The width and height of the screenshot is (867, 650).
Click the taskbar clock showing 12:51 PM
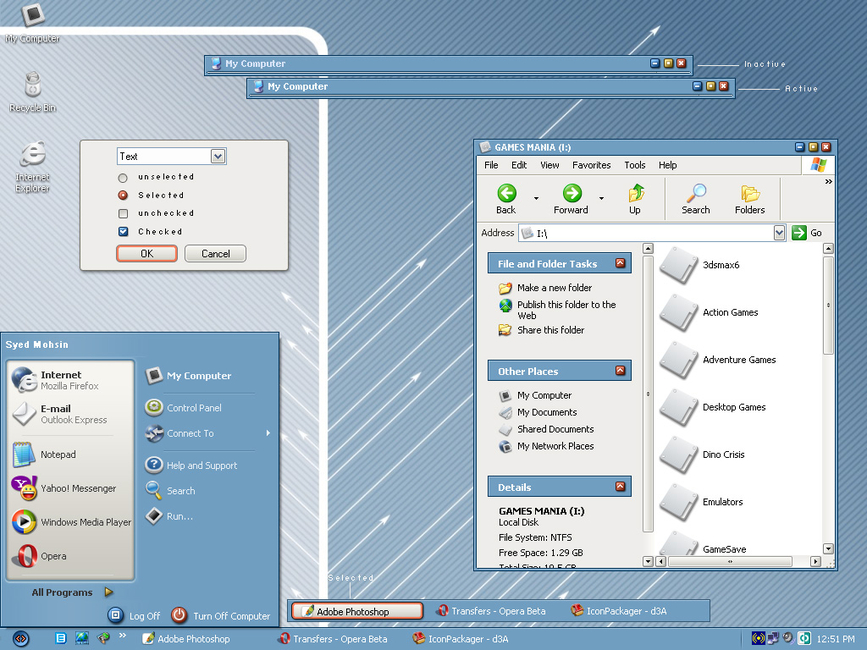pos(835,639)
